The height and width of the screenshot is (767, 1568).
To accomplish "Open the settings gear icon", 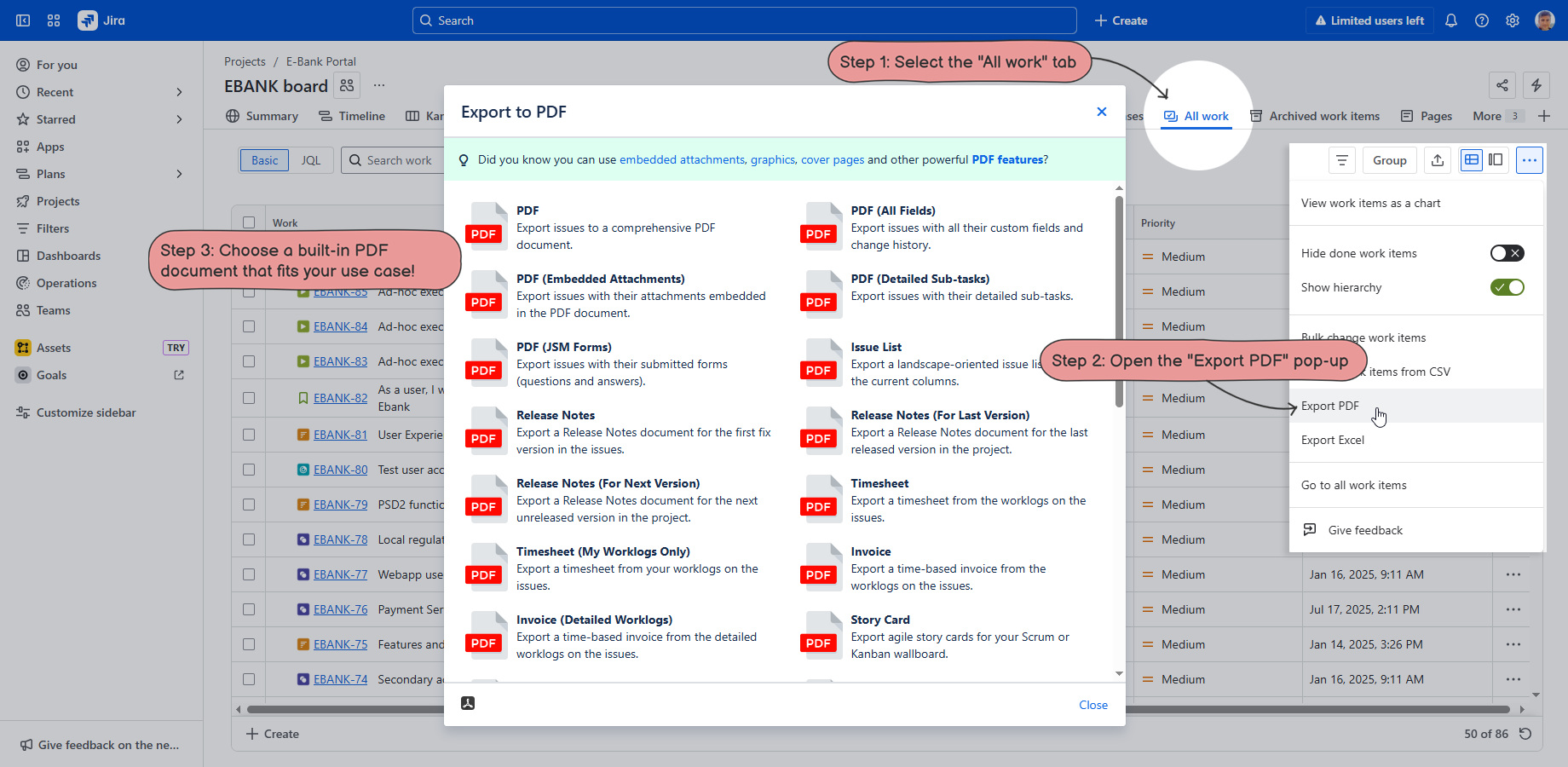I will (x=1513, y=20).
